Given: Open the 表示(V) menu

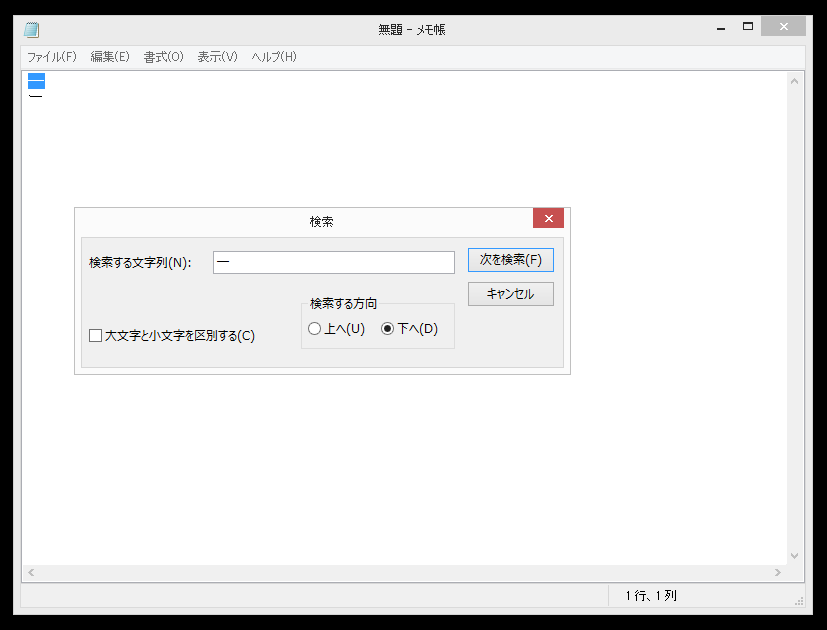Looking at the screenshot, I should [x=217, y=57].
